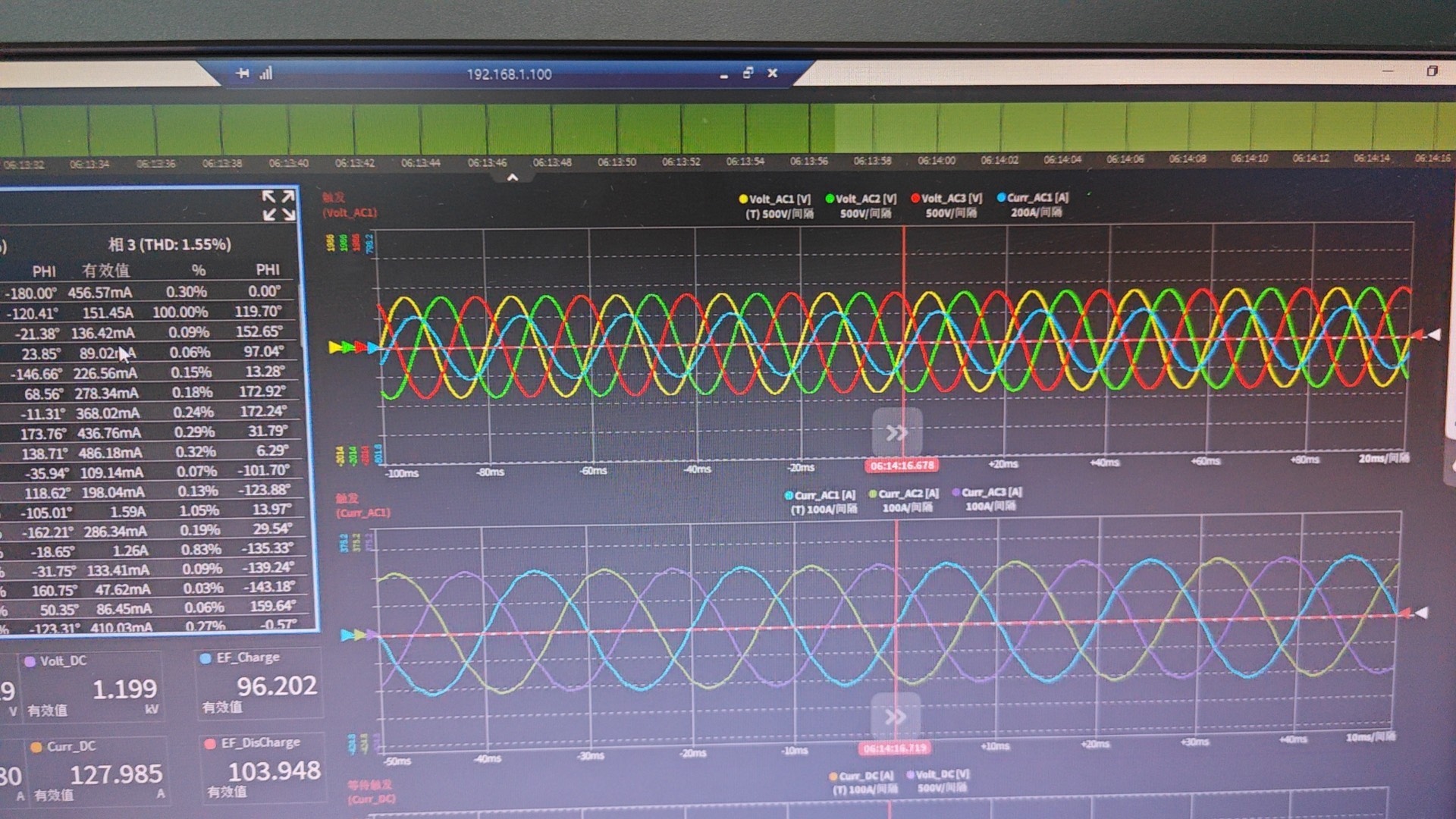The width and height of the screenshot is (1456, 819).
Task: Click the 06:14:16.678 cursor time label
Action: (902, 466)
